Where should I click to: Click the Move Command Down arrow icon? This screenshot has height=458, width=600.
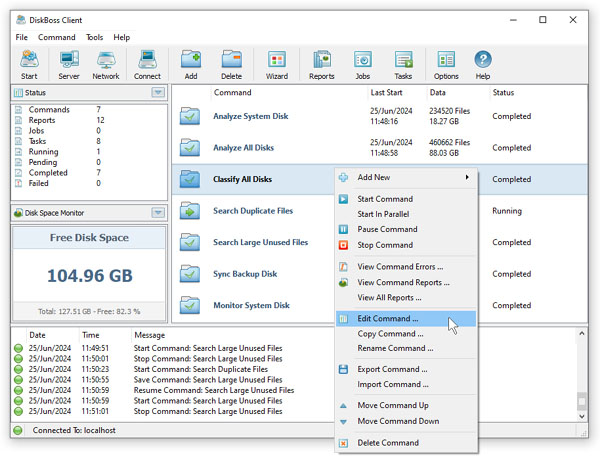pyautogui.click(x=344, y=422)
